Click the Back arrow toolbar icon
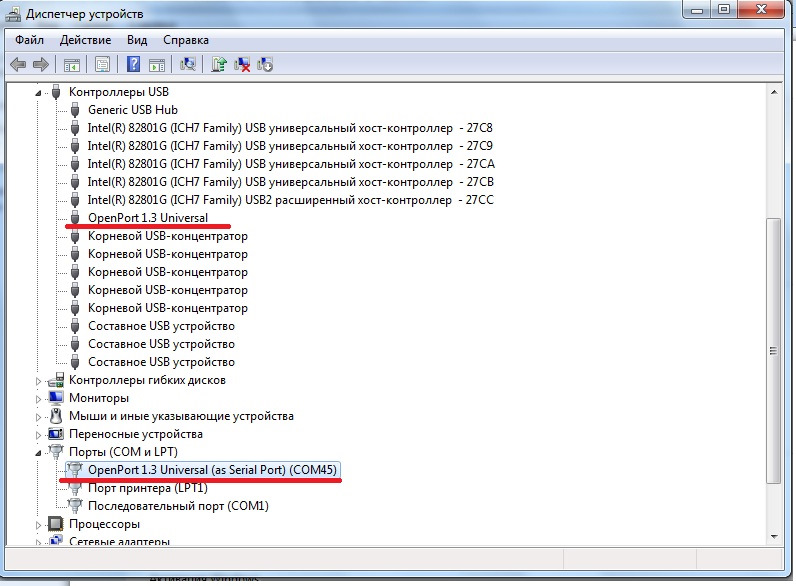 (18, 64)
